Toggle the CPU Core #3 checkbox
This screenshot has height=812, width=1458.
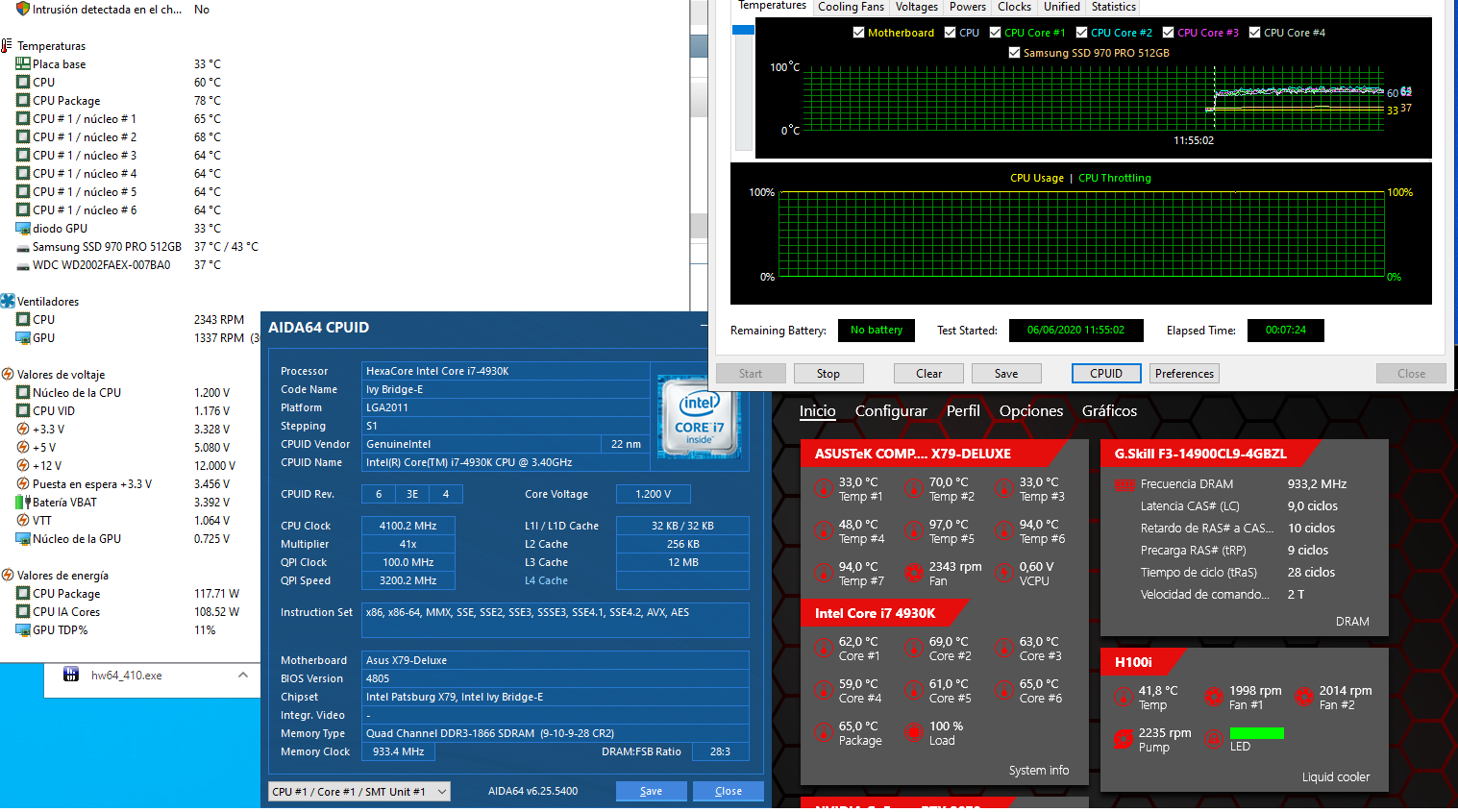(x=1168, y=33)
